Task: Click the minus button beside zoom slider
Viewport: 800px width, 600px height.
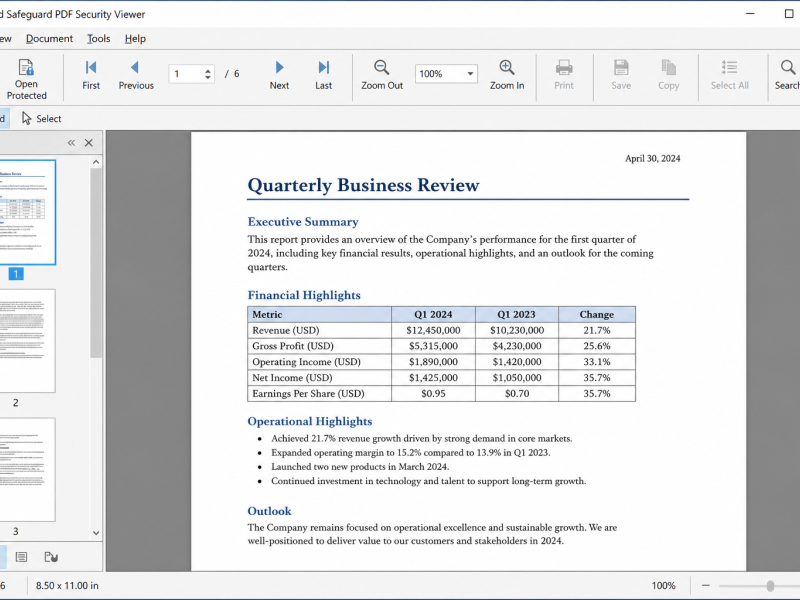Action: [706, 586]
